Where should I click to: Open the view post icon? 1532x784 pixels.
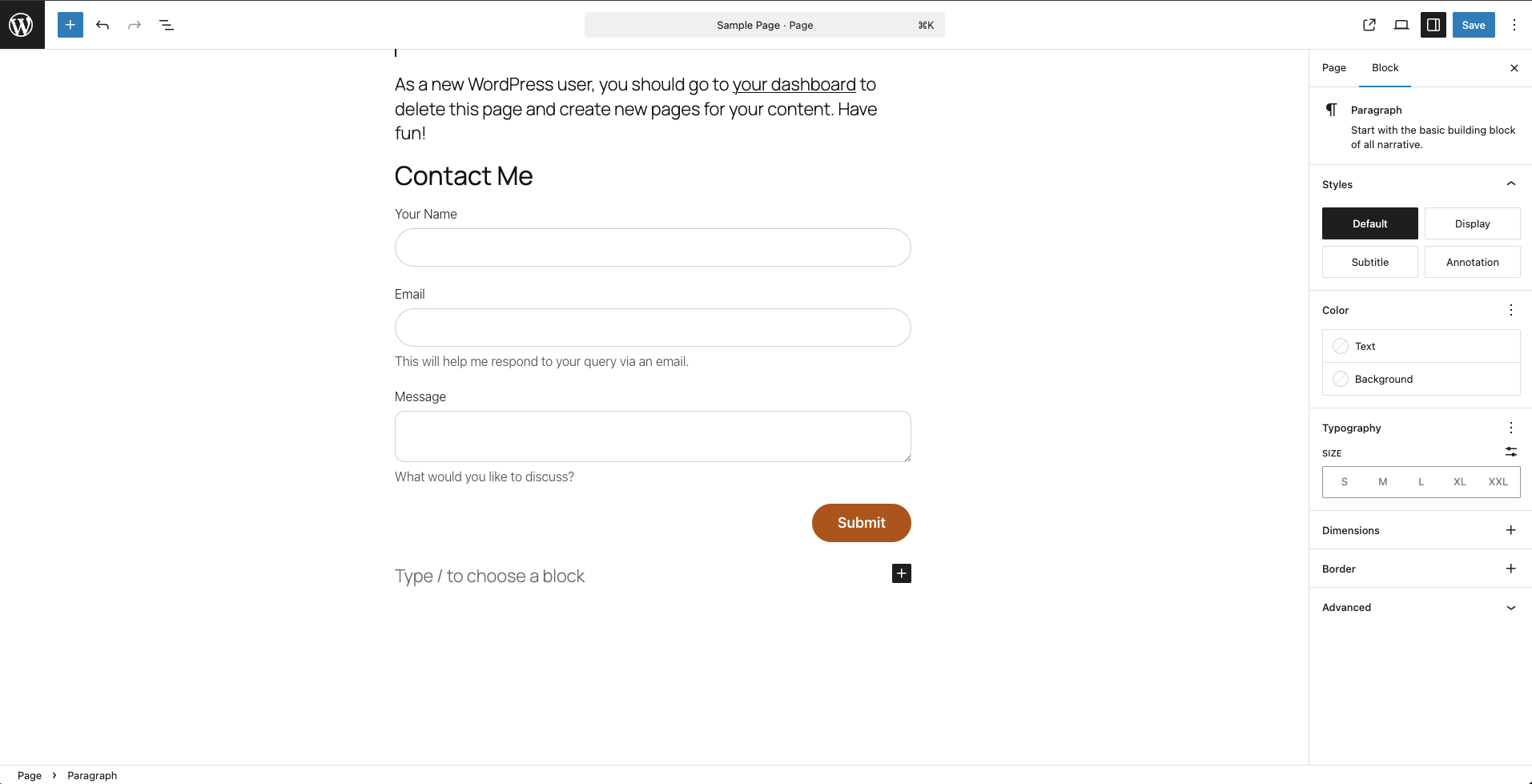1369,25
